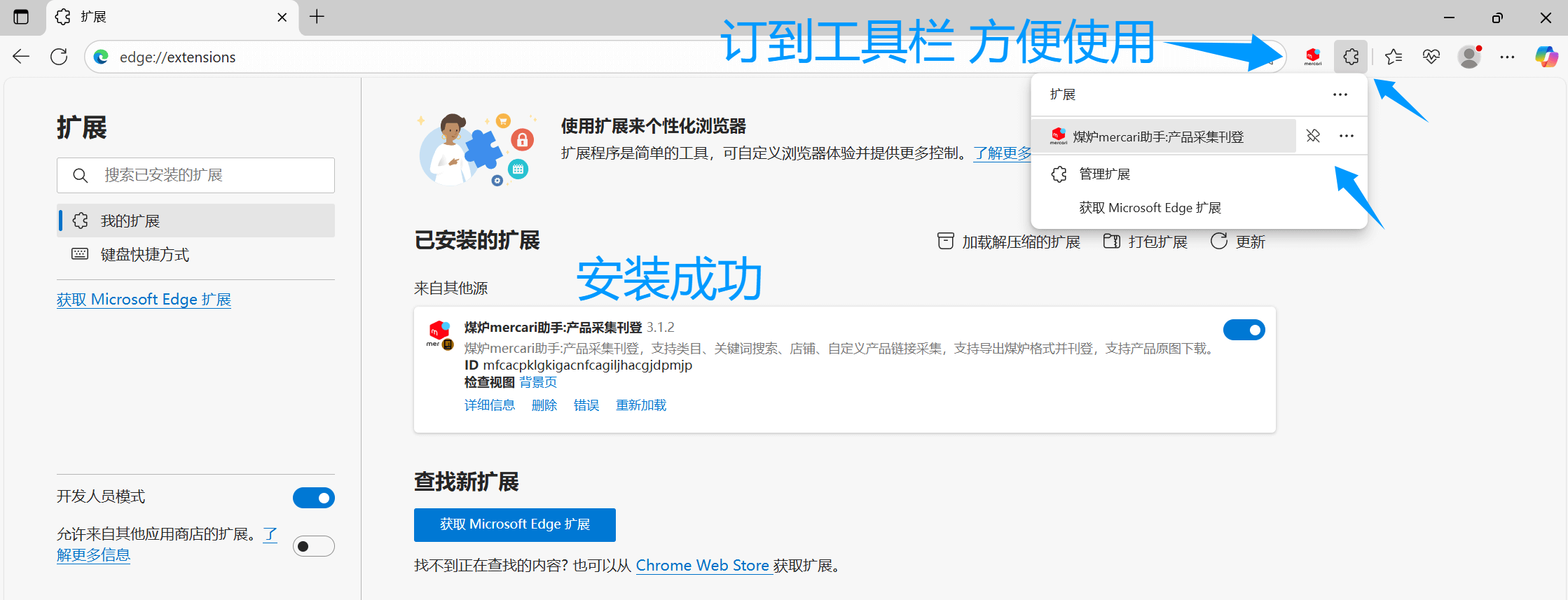Disable the 煤炉mercari助手 extension toggle
This screenshot has height=600, width=1568.
1244,330
